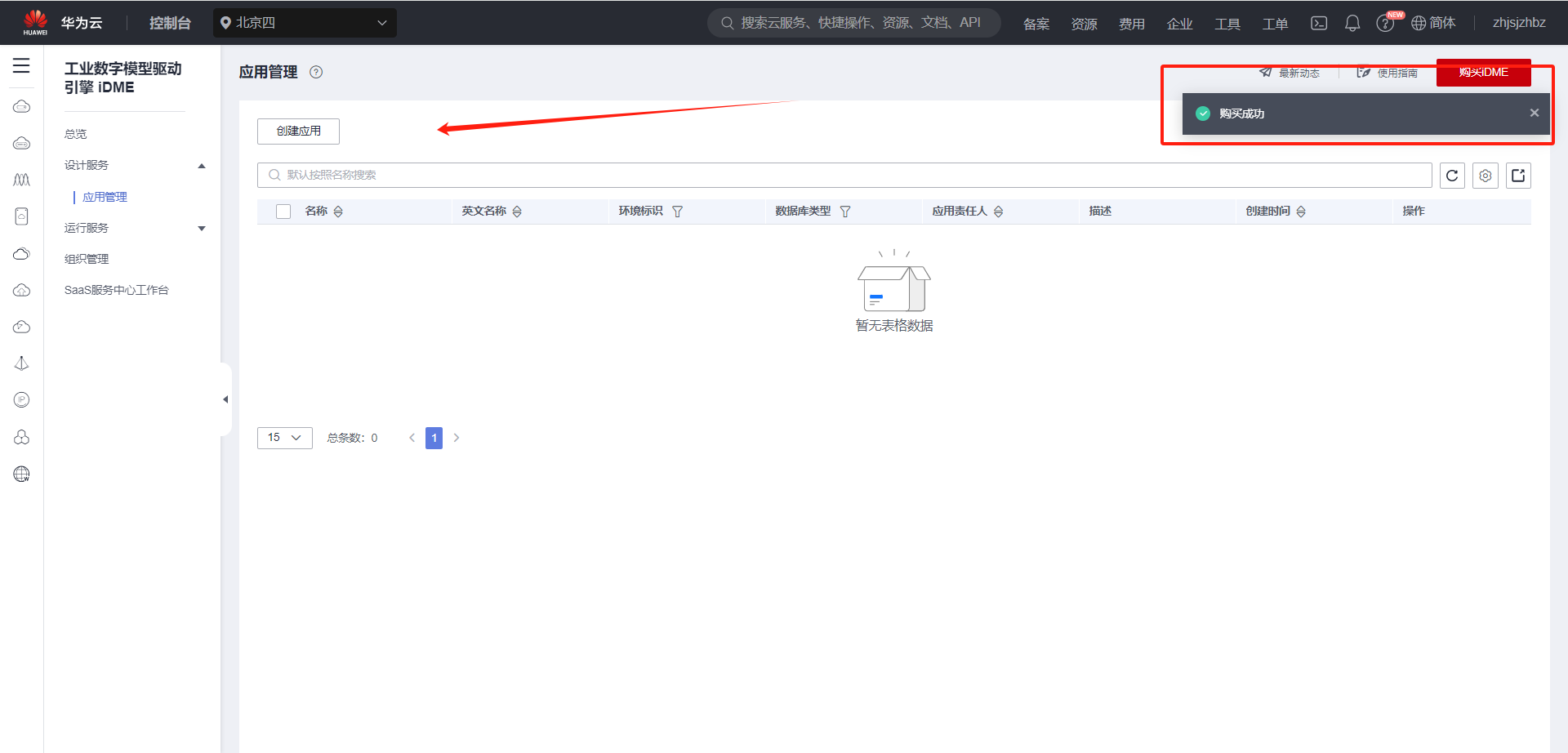Image resolution: width=1568 pixels, height=753 pixels.
Task: Open the page size dropdown showing 15
Action: point(285,438)
